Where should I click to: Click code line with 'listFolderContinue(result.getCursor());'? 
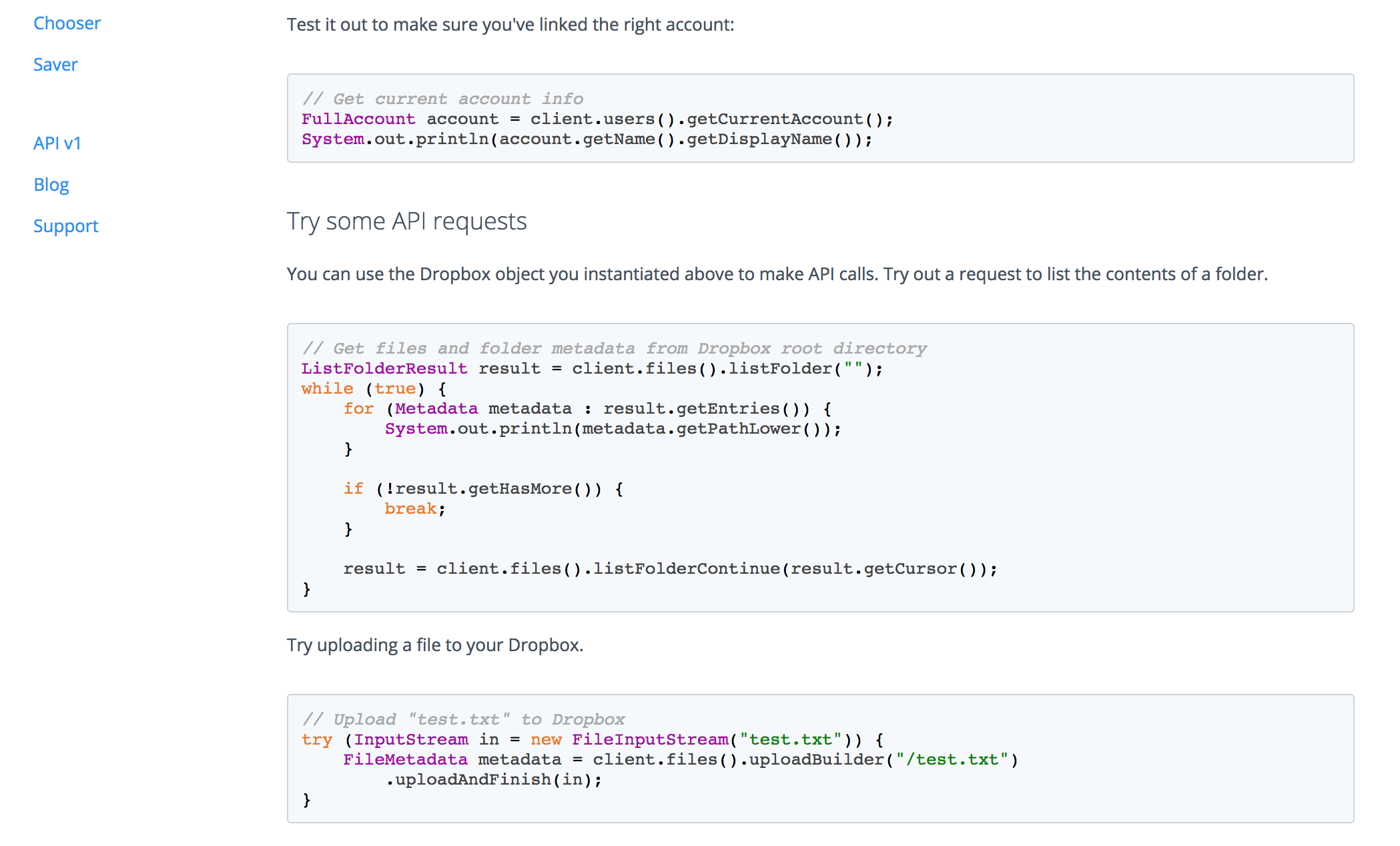[671, 568]
